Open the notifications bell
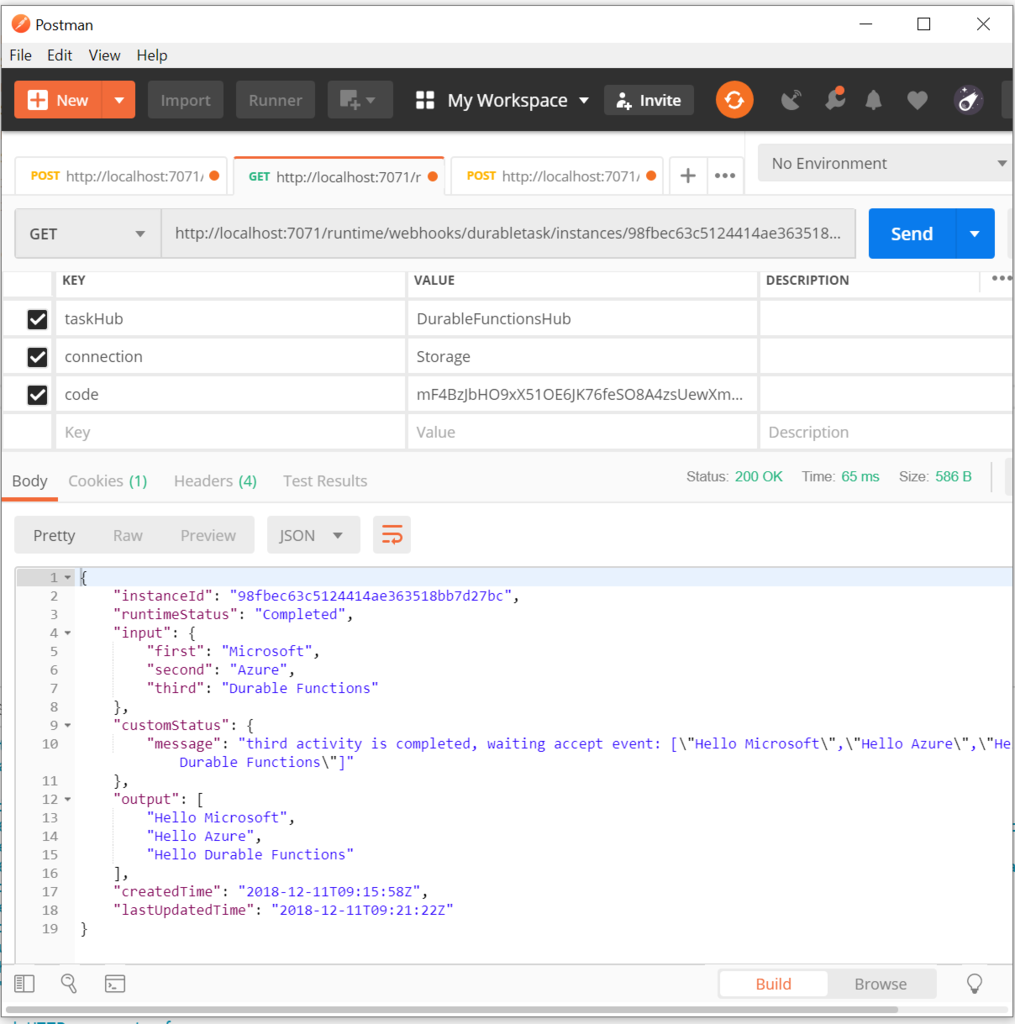1015x1024 pixels. pyautogui.click(x=873, y=100)
